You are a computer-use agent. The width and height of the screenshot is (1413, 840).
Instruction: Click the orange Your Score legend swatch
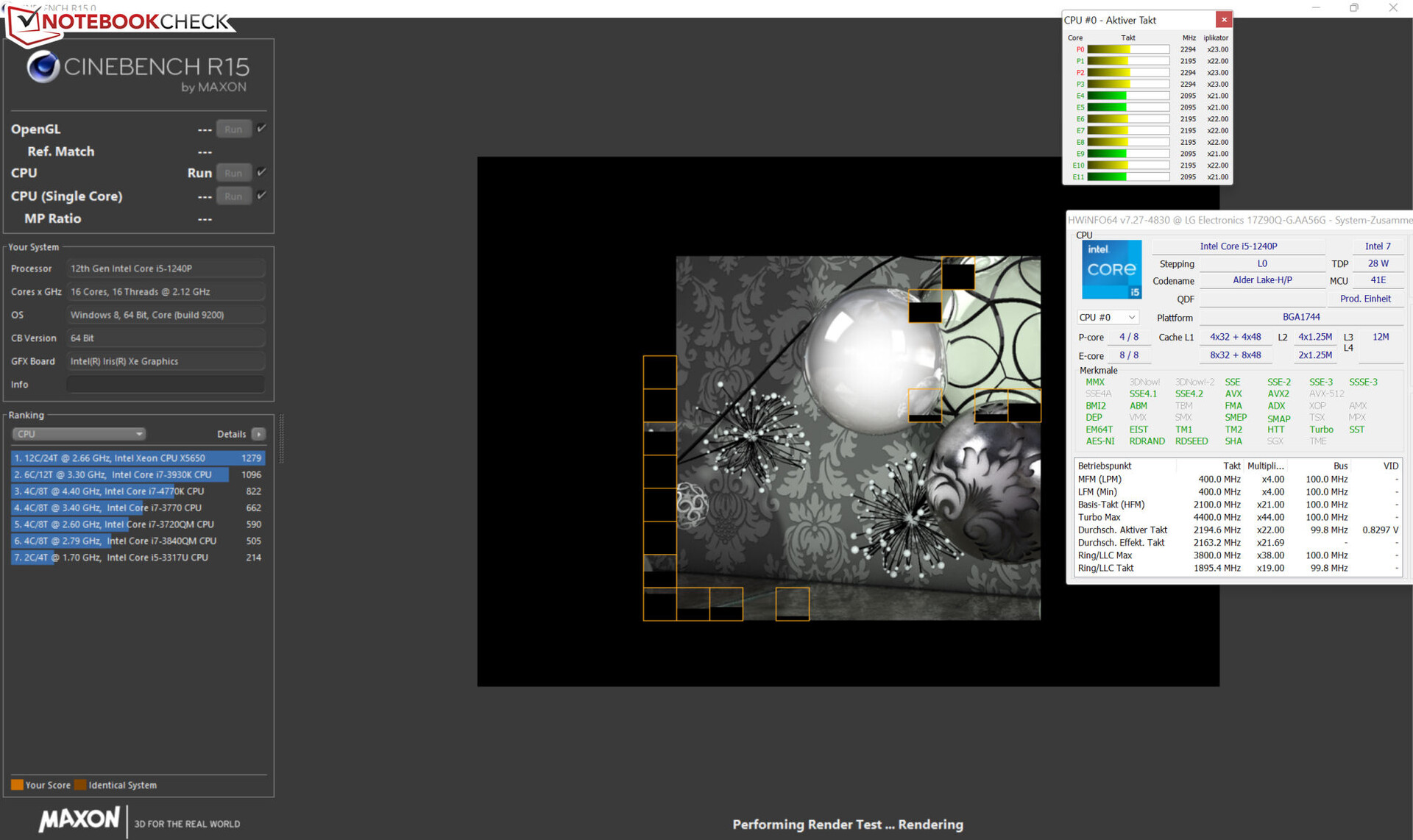pos(17,785)
